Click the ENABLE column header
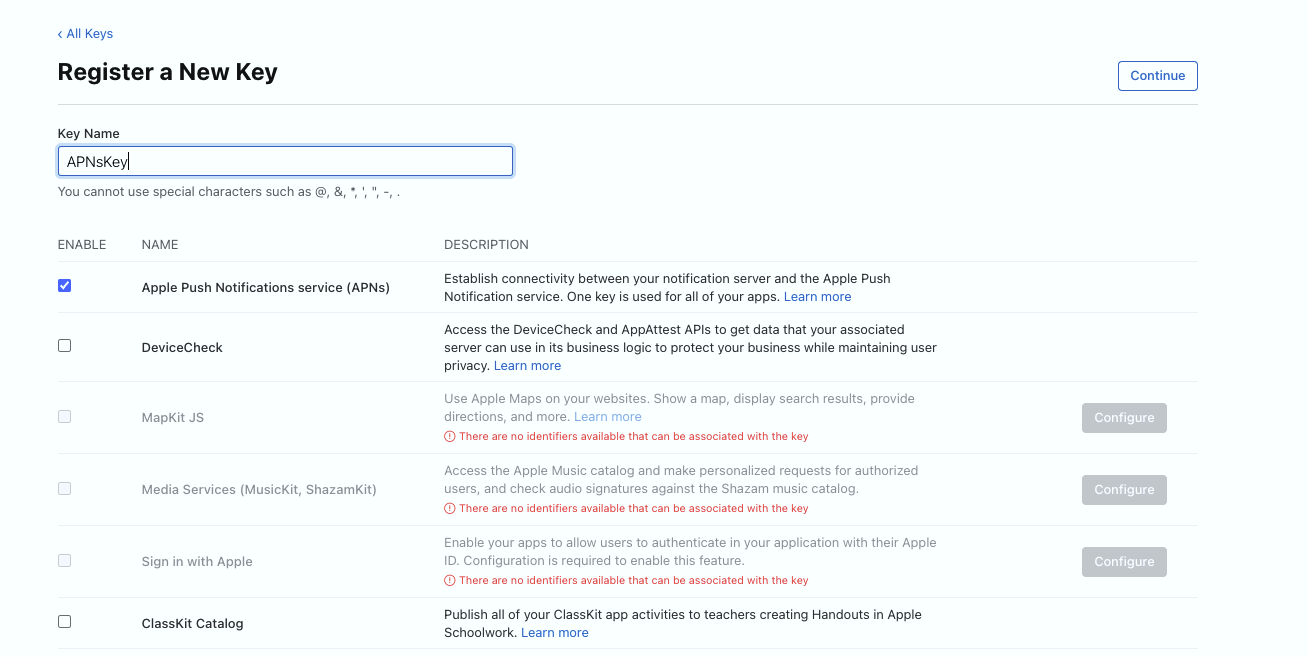This screenshot has height=657, width=1308. [82, 245]
